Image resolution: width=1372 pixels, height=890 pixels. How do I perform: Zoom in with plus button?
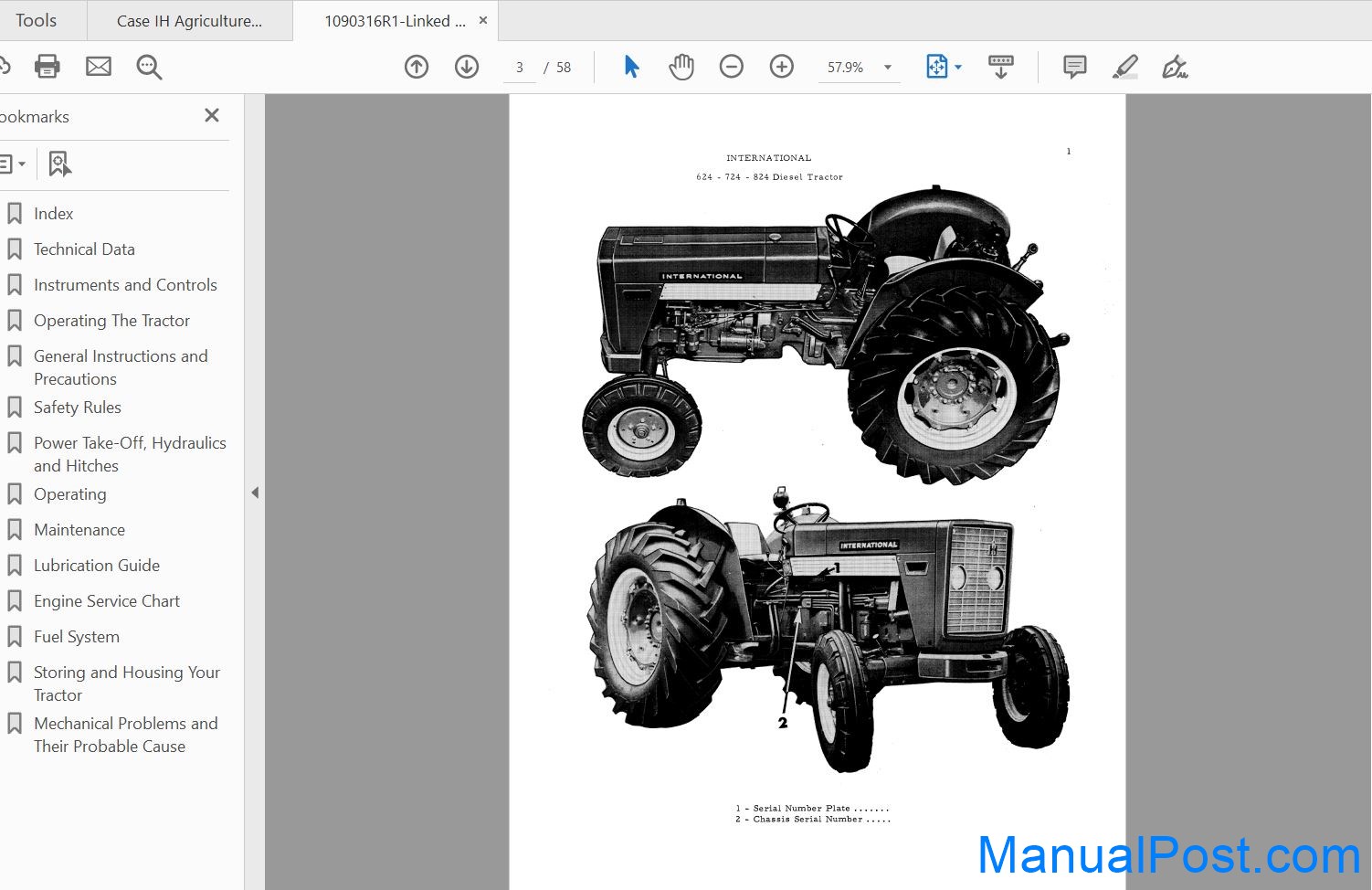782,67
